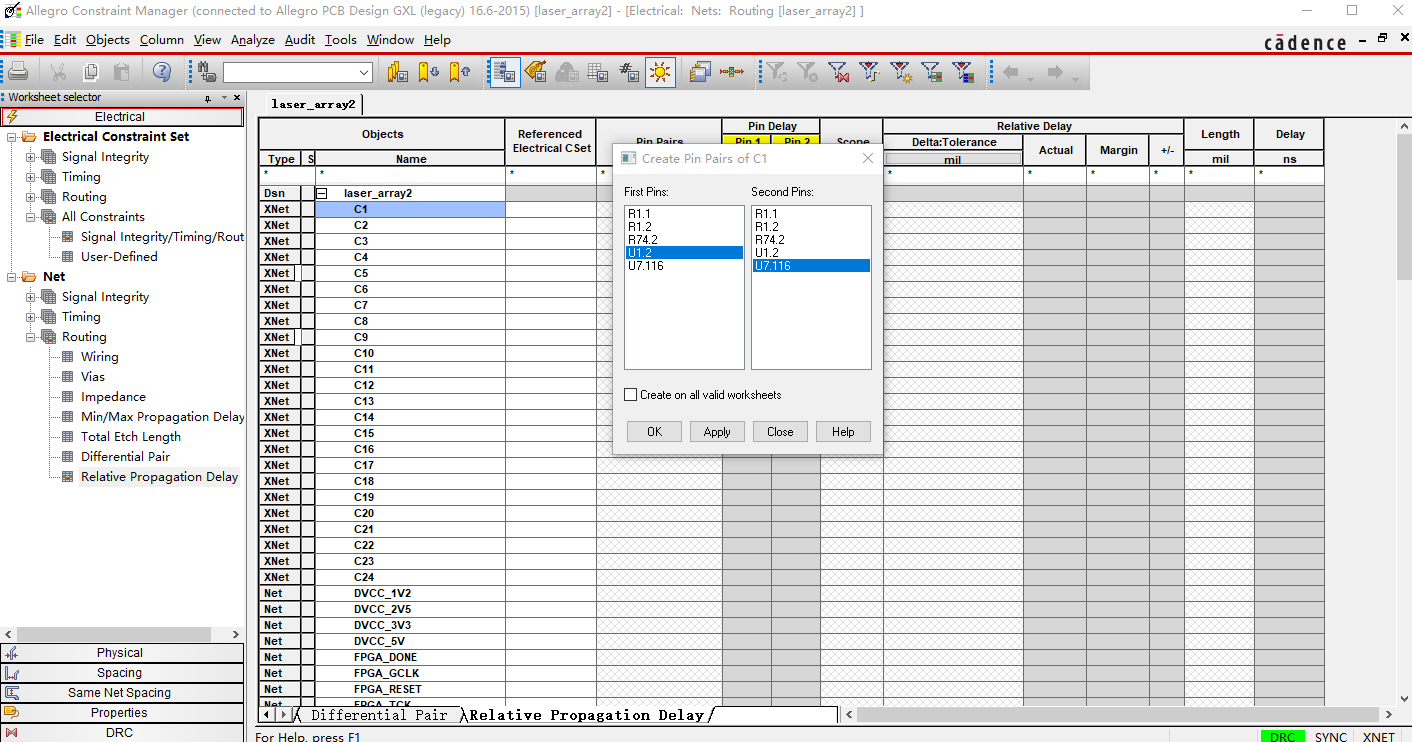Open the Physical section button
1412x742 pixels.
pos(121,653)
